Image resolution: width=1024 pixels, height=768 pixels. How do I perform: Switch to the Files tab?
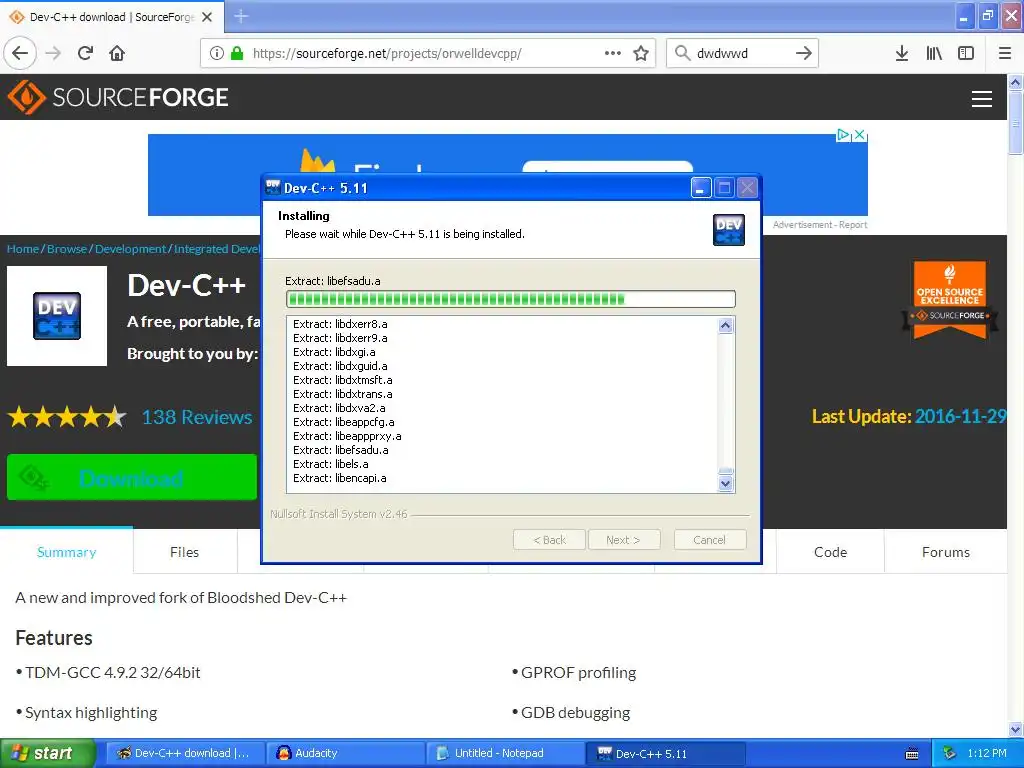click(x=184, y=552)
